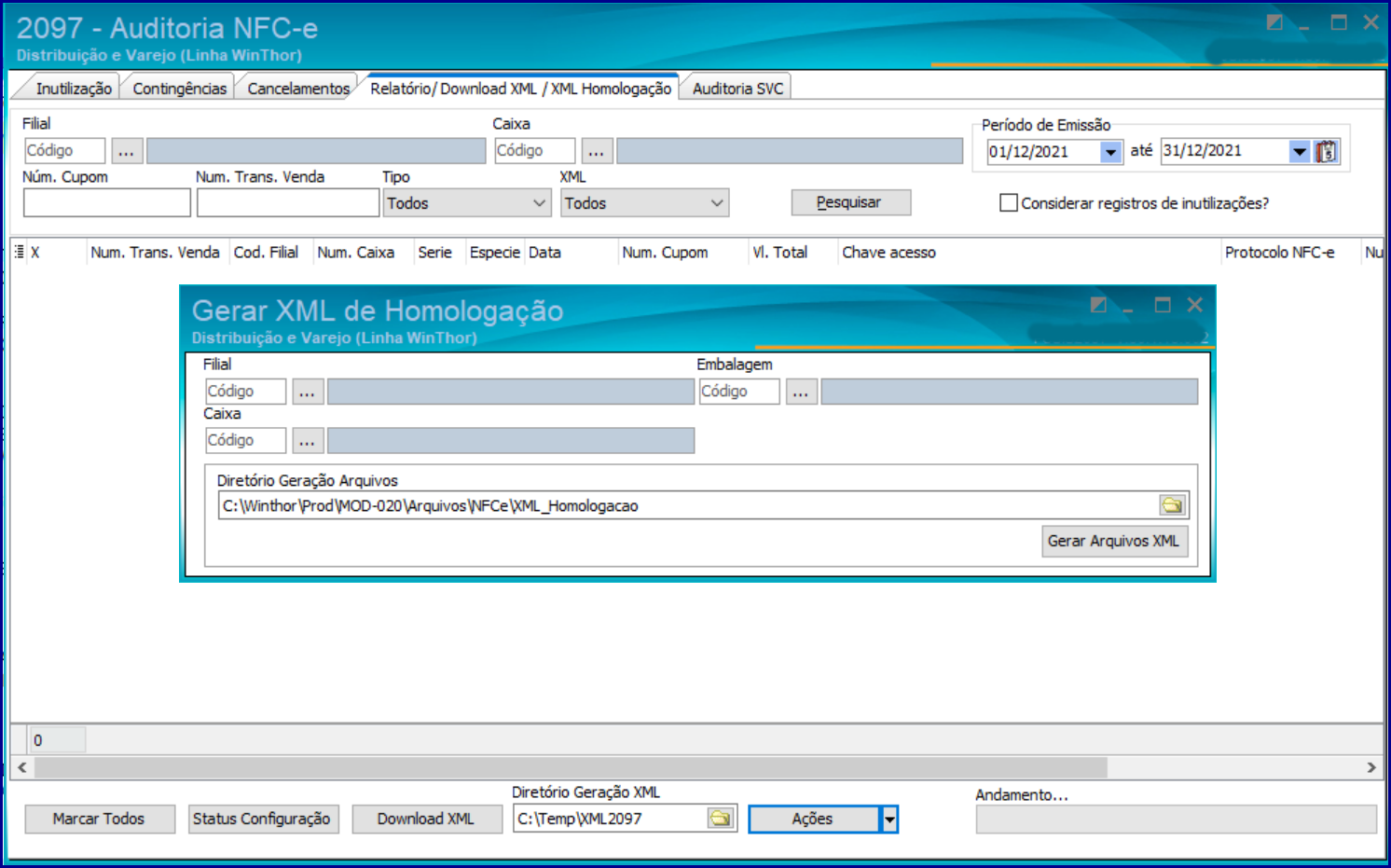Sort by Especie column header
Image resolution: width=1391 pixels, height=868 pixels.
pos(494,253)
